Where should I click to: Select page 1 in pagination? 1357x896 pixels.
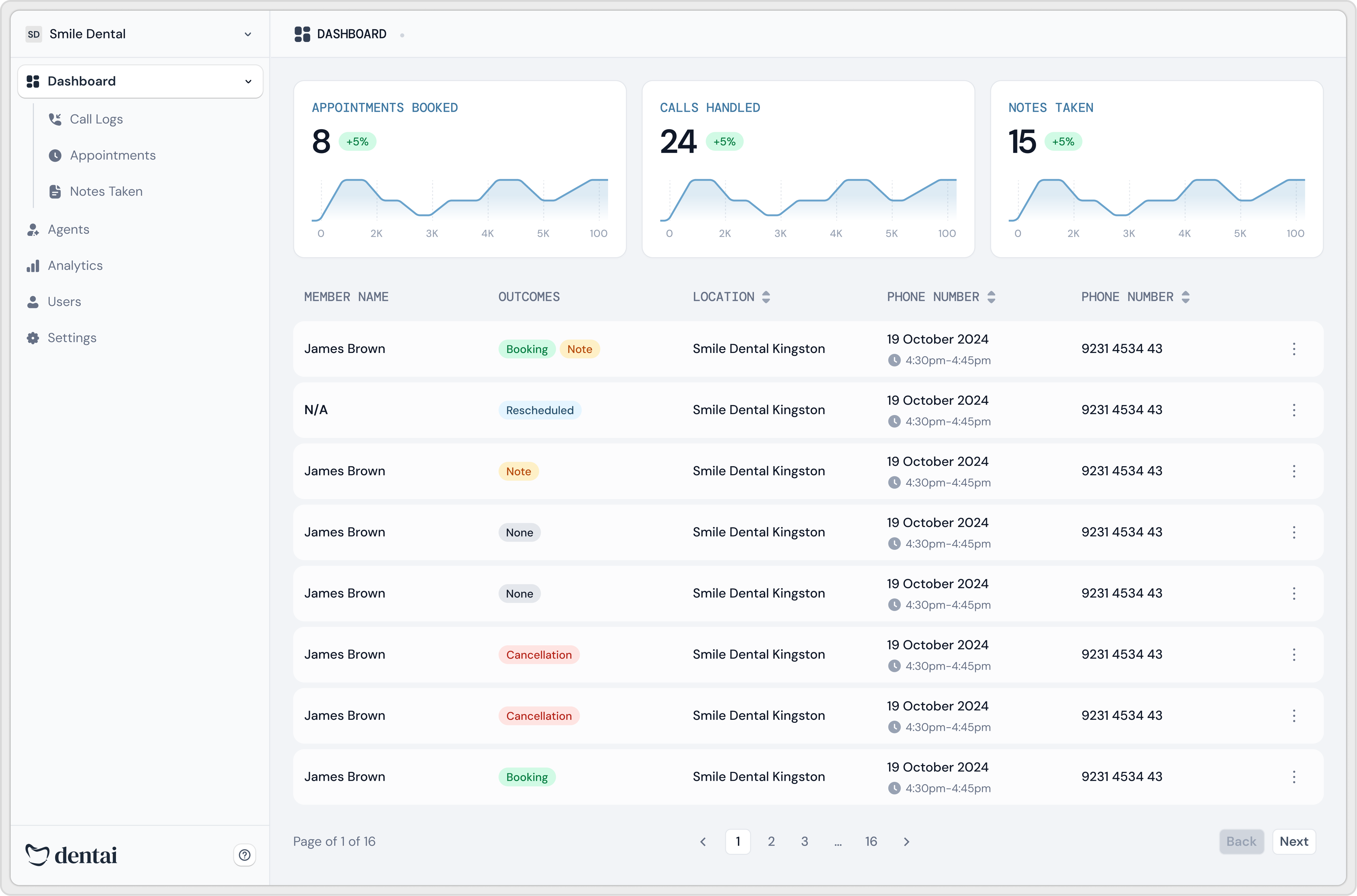click(x=738, y=842)
